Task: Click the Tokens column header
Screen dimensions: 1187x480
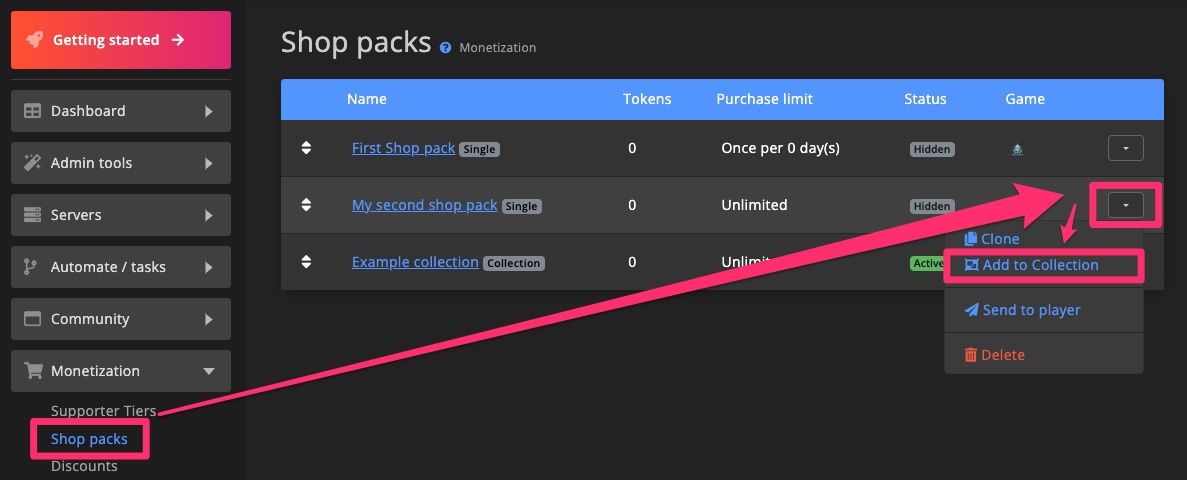Action: (647, 99)
